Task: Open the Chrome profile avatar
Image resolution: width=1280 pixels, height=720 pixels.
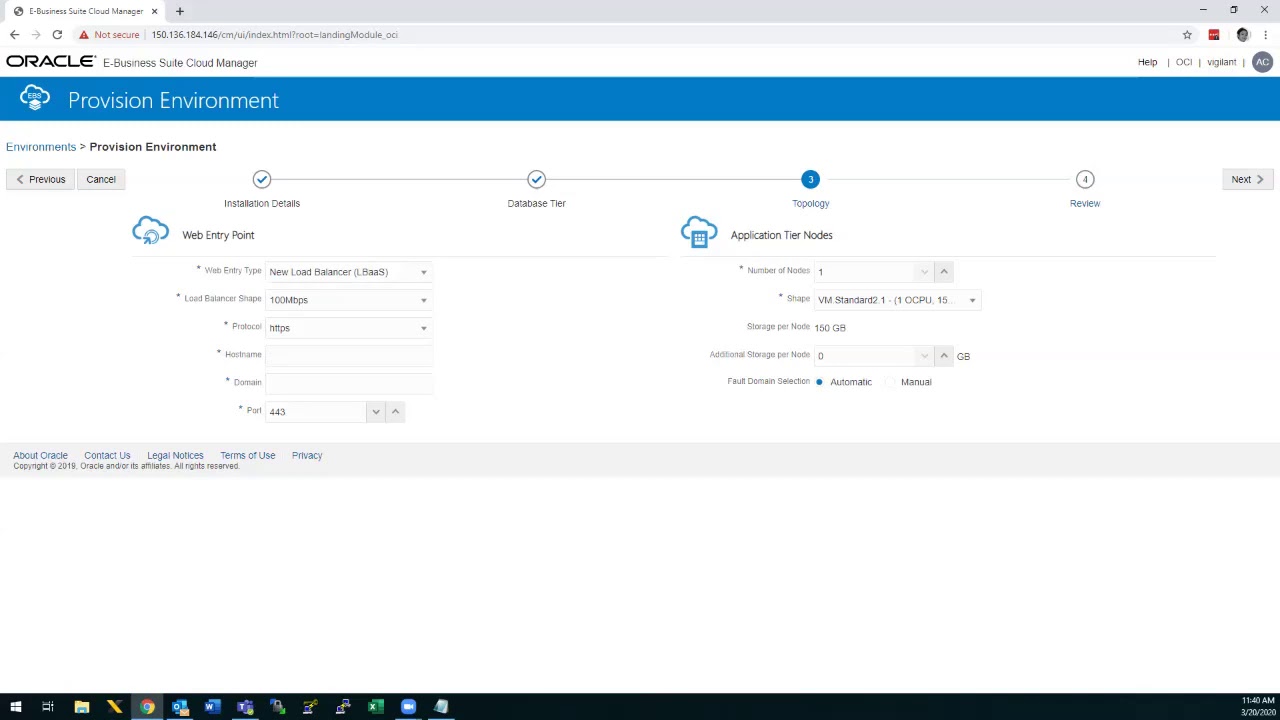Action: tap(1242, 35)
